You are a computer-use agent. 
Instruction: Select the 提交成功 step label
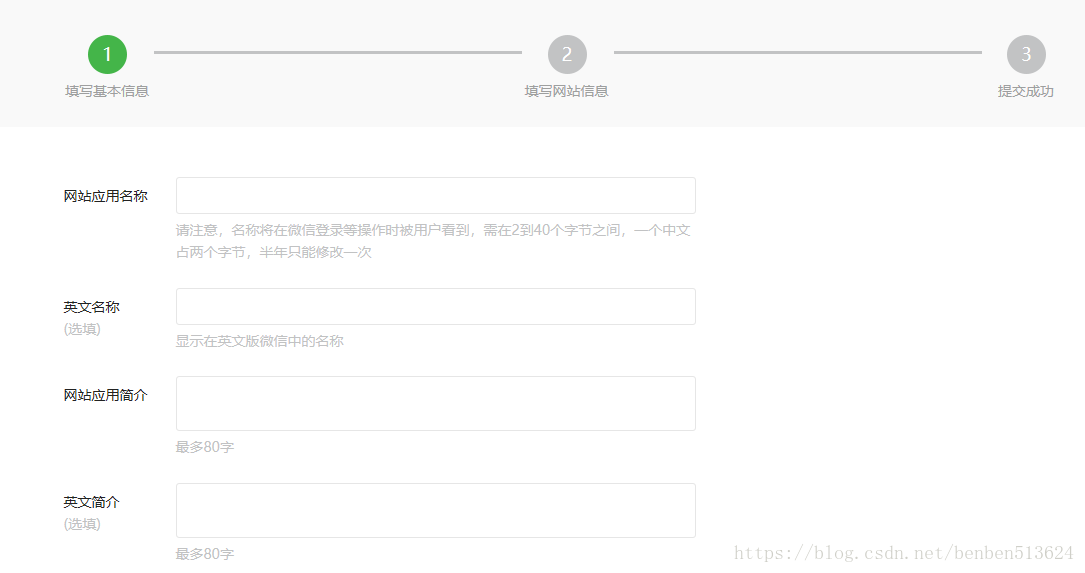1025,91
